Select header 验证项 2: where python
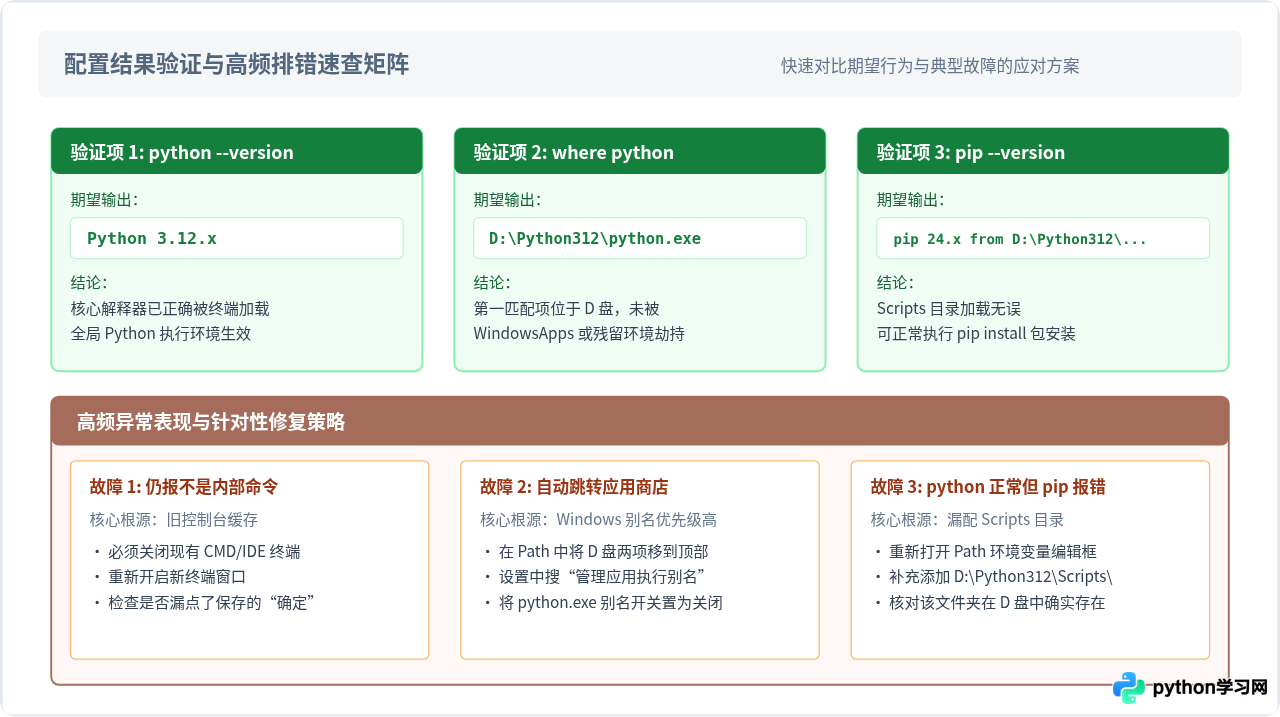This screenshot has height=717, width=1280. (640, 151)
